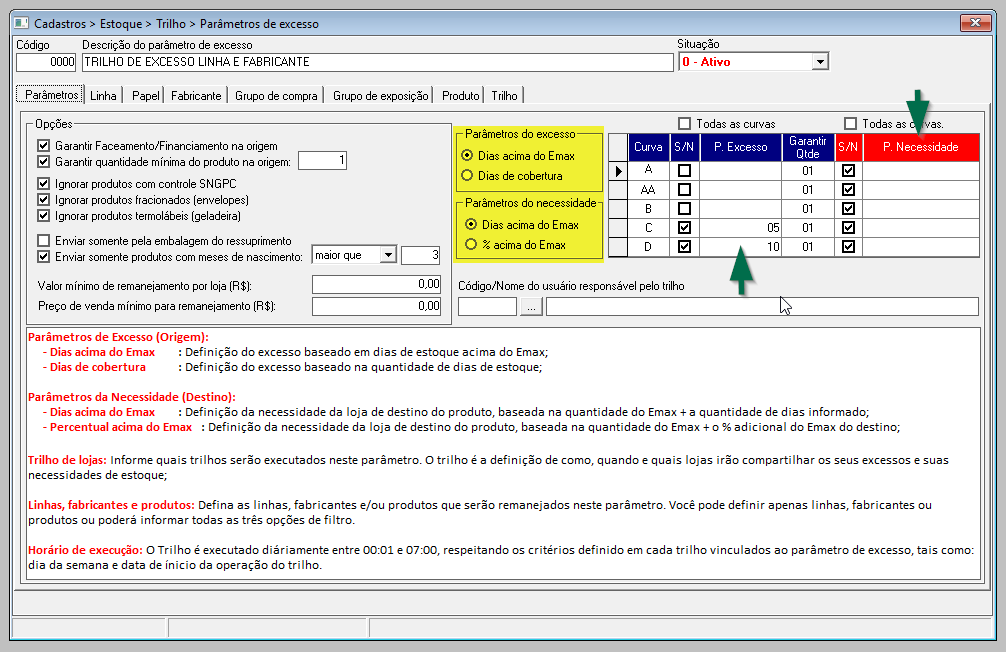Click the meses de nascimento value field
This screenshot has width=1006, height=652.
[421, 255]
